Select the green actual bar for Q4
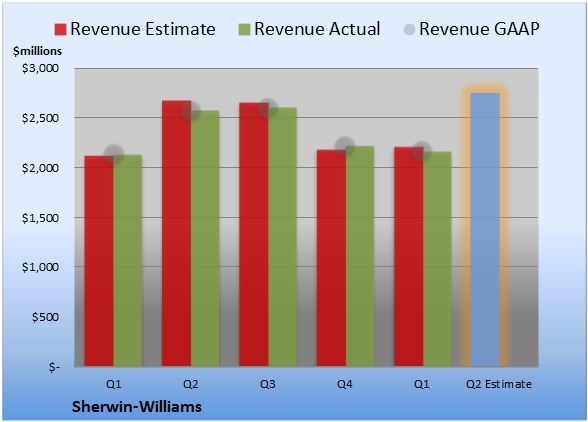The height and width of the screenshot is (422, 588). click(360, 256)
